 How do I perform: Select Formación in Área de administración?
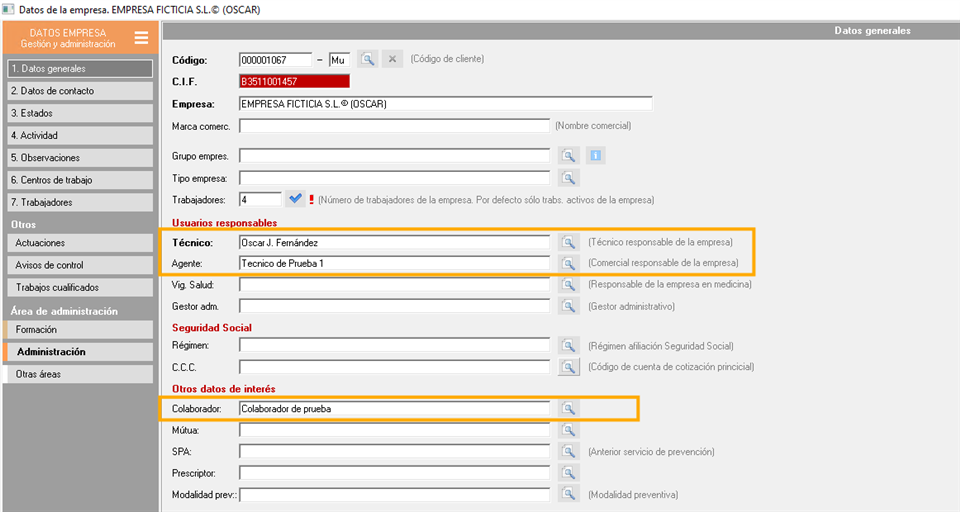(x=78, y=329)
